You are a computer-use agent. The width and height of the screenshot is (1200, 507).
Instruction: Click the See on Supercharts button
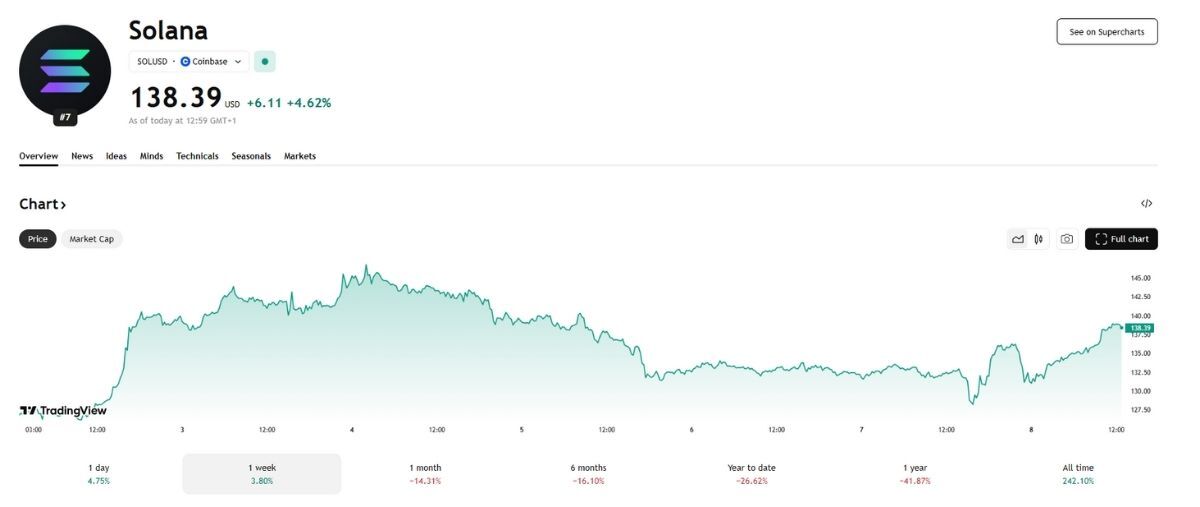tap(1107, 32)
